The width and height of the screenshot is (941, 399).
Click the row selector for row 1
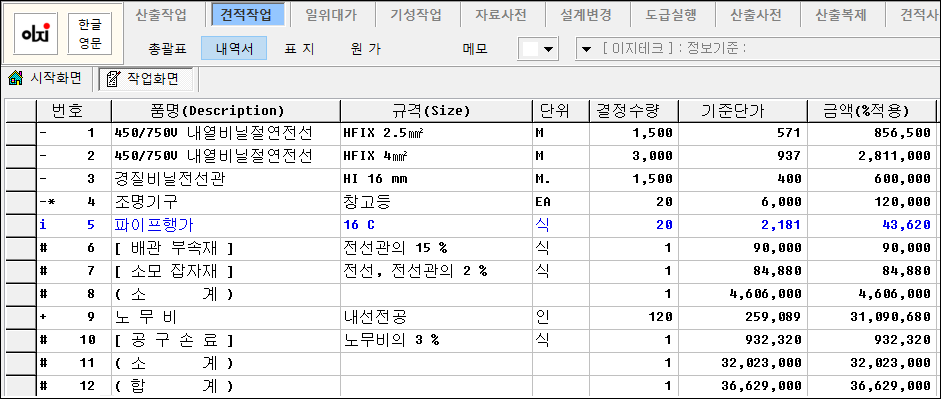(20, 133)
